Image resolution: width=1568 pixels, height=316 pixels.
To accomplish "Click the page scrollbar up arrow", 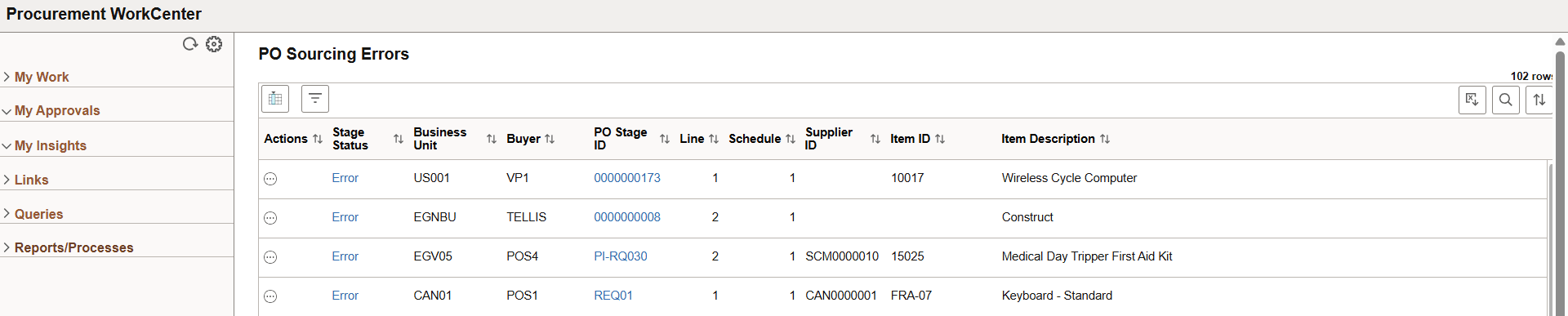I will 1561,42.
